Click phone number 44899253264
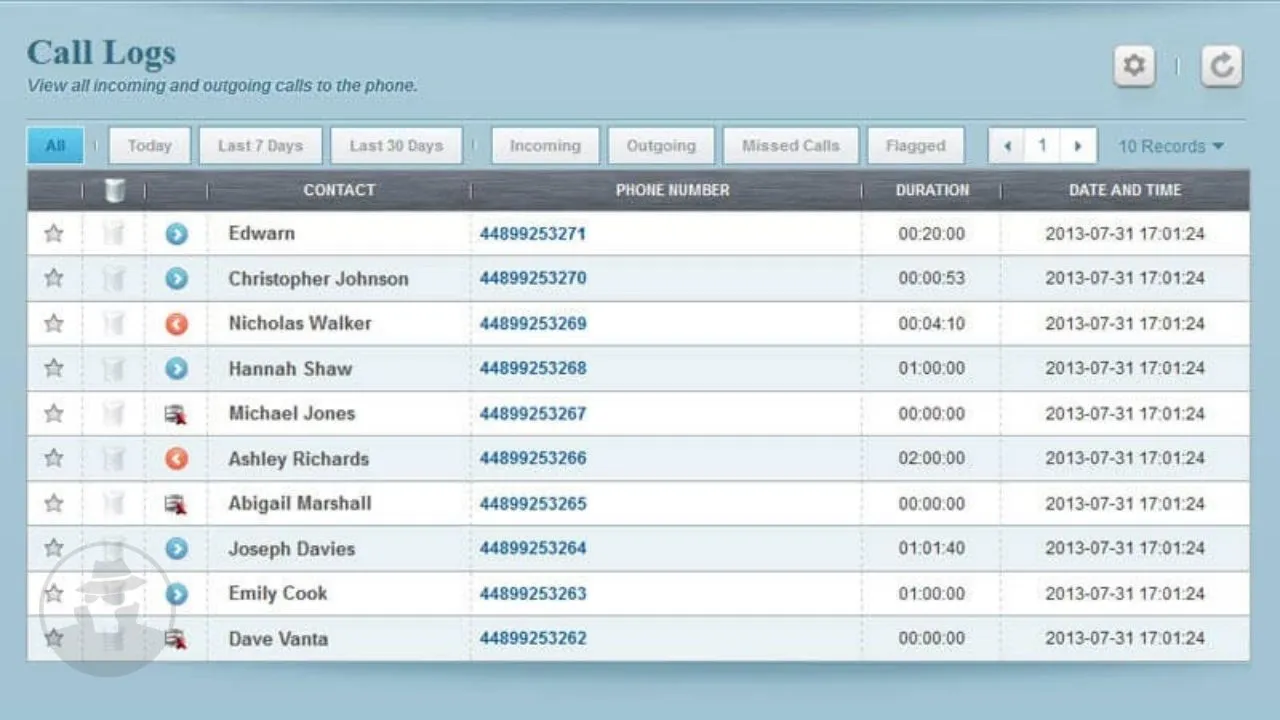Screen dimensions: 1280x720 (x=533, y=548)
